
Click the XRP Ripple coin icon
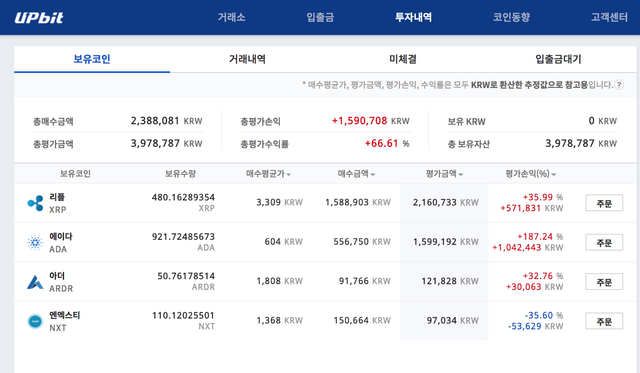[x=35, y=203]
